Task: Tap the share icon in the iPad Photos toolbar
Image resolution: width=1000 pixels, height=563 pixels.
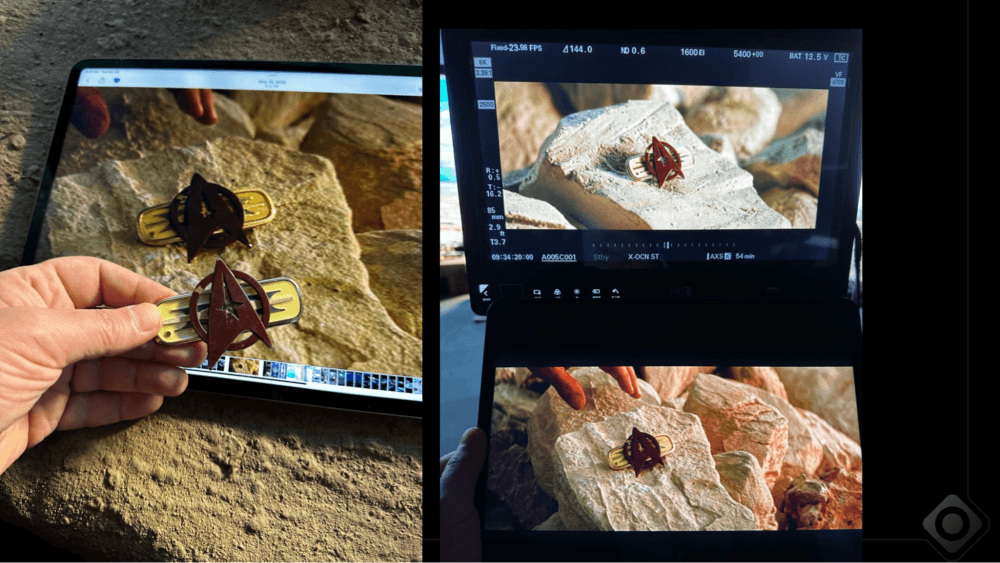Action: (x=102, y=80)
